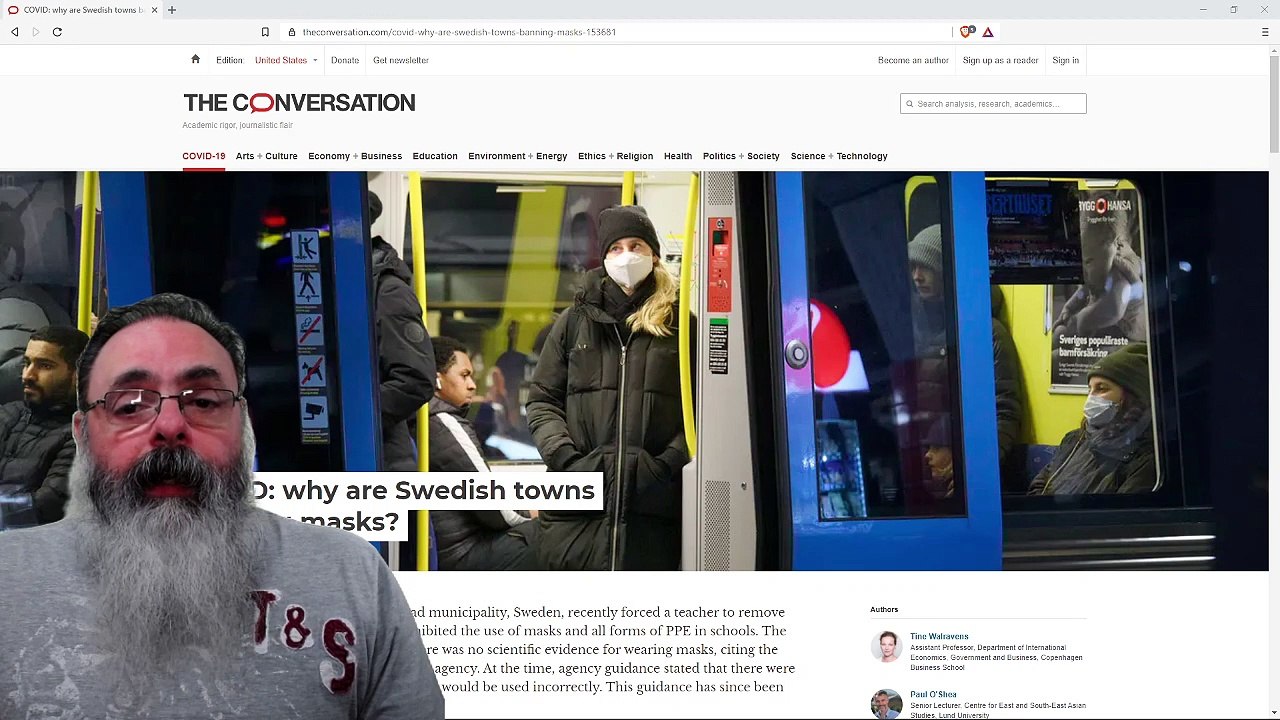Viewport: 1280px width, 720px height.
Task: Click The Conversation logo
Action: click(x=299, y=103)
